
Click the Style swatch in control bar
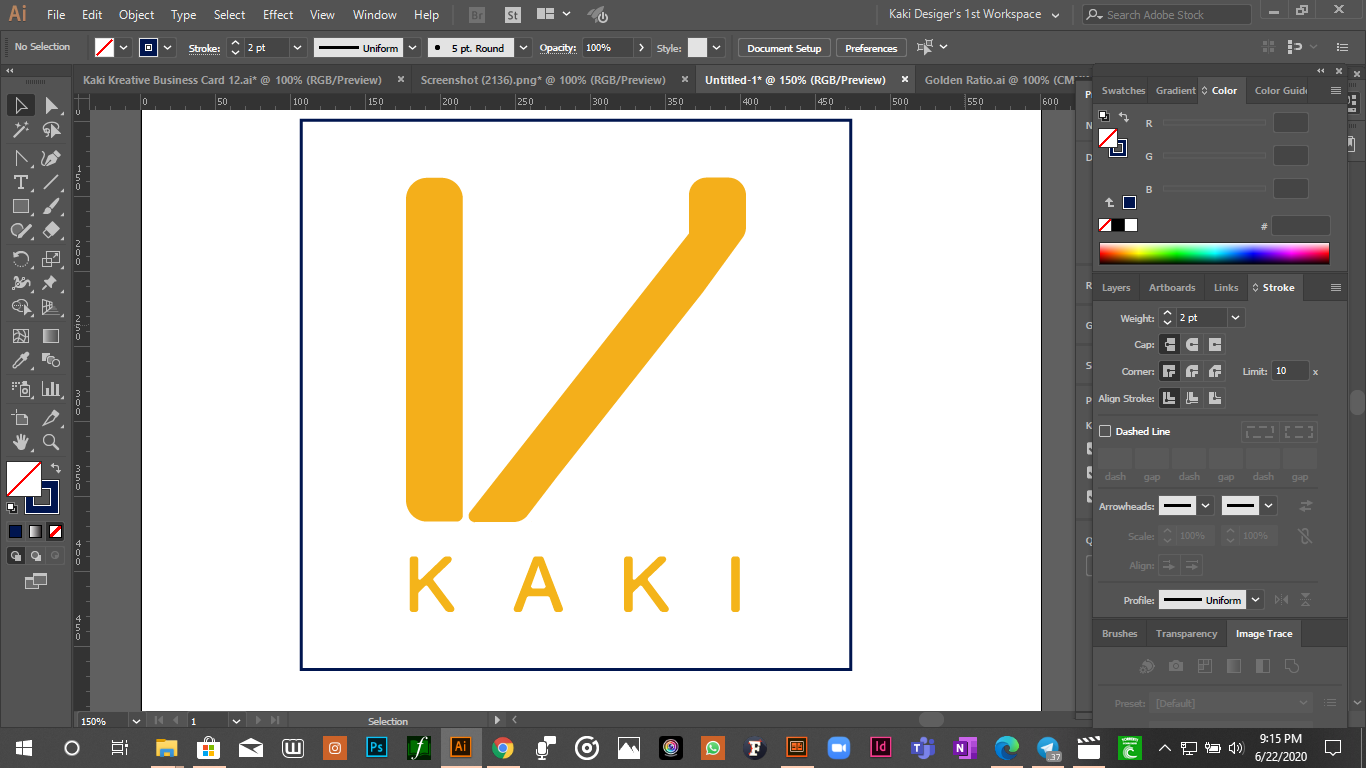click(x=697, y=48)
